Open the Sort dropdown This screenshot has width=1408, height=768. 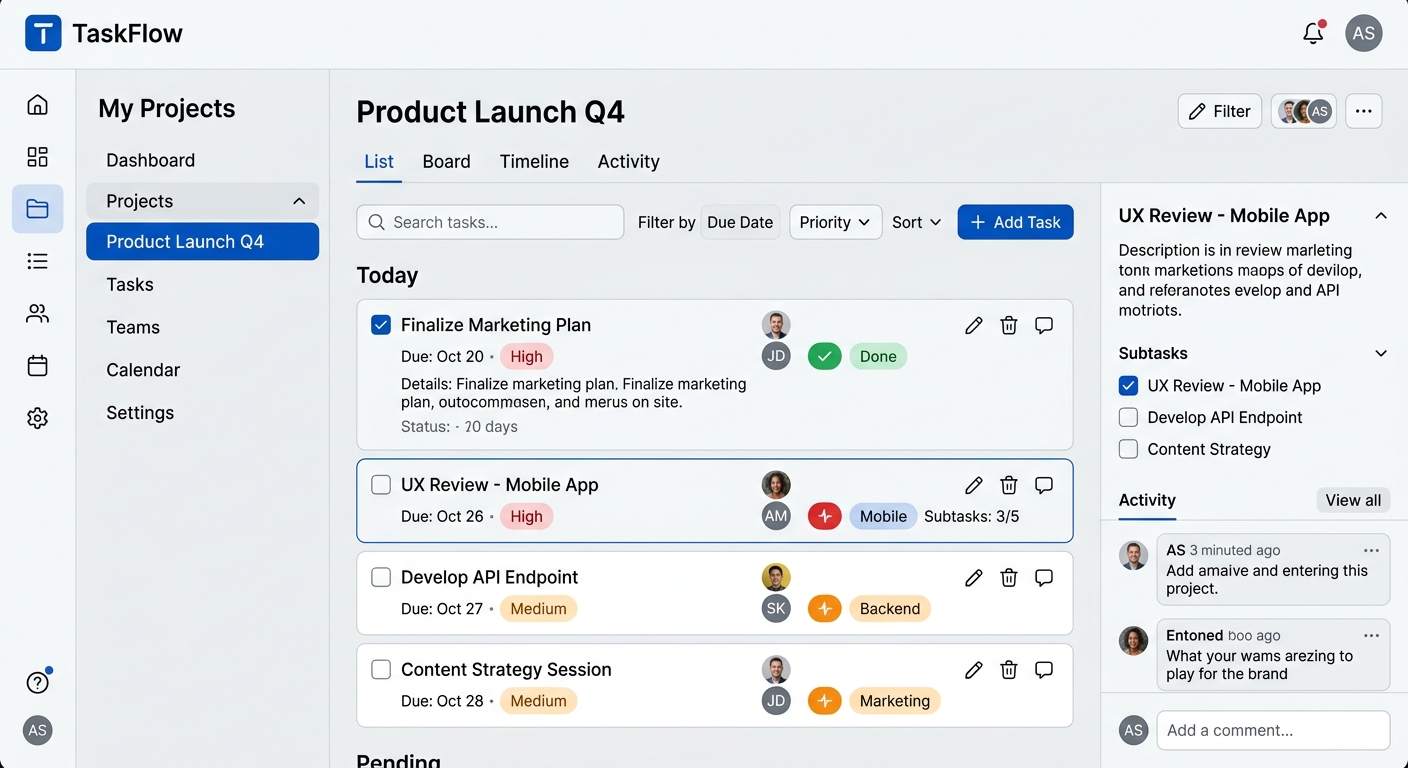(917, 222)
